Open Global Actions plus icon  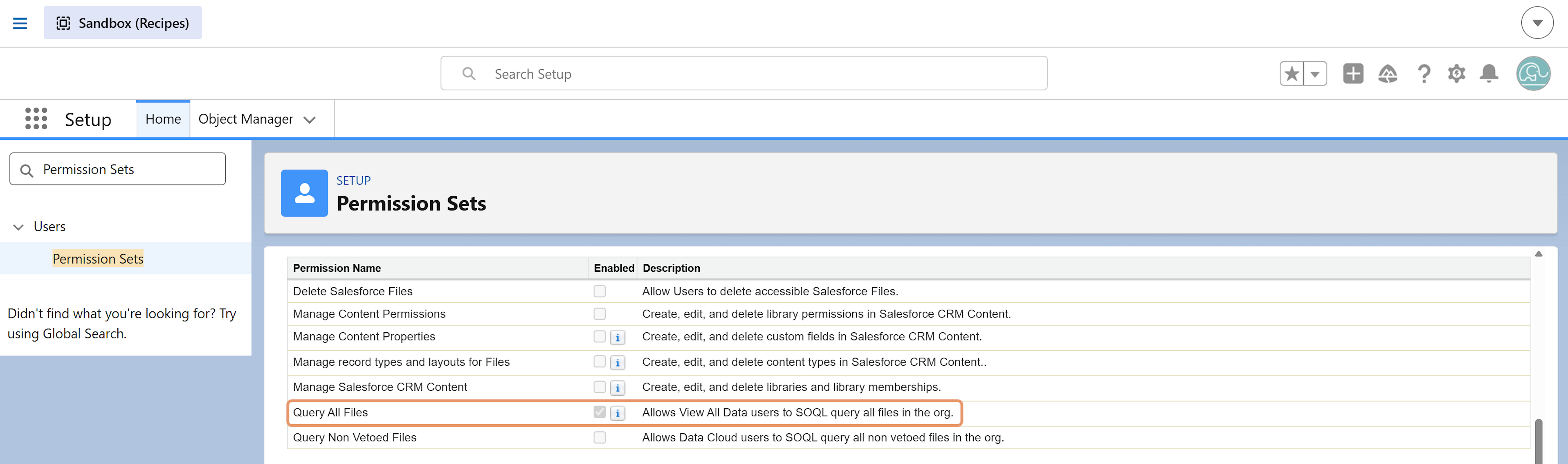point(1353,74)
